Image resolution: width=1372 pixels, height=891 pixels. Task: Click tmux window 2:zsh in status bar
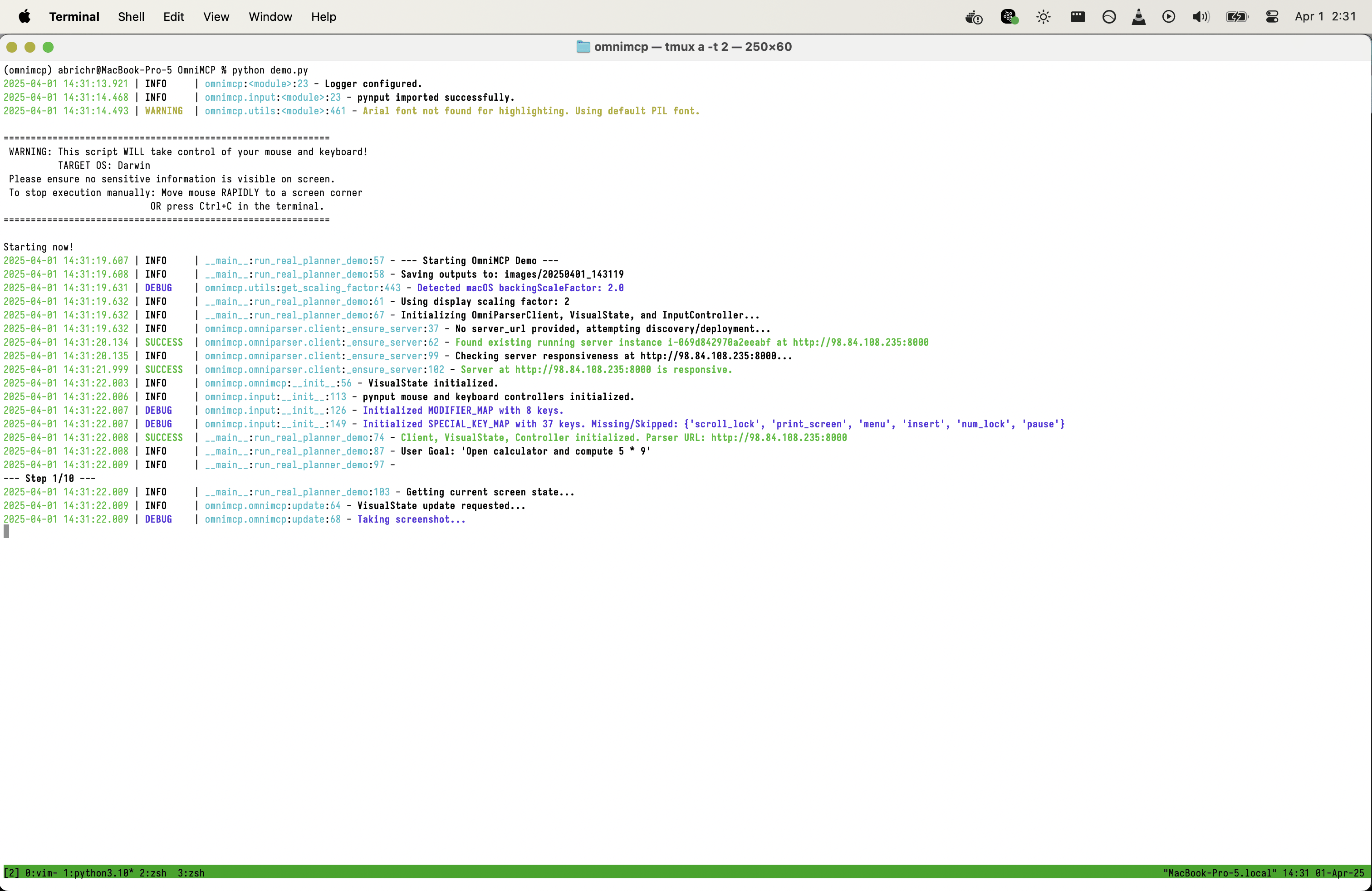tap(153, 872)
